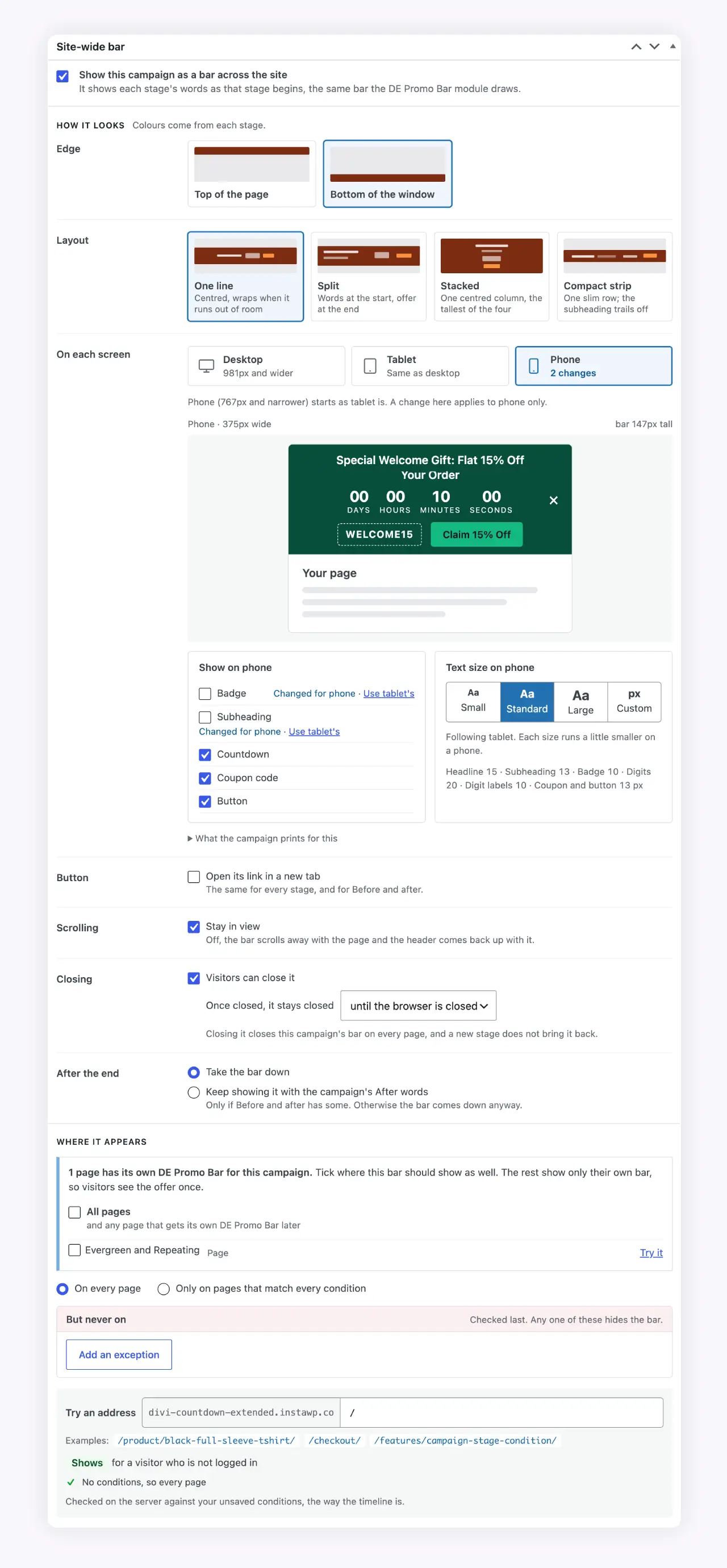Click Use tablet's link next to Badge
Viewport: 727px width, 1568px height.
[388, 693]
